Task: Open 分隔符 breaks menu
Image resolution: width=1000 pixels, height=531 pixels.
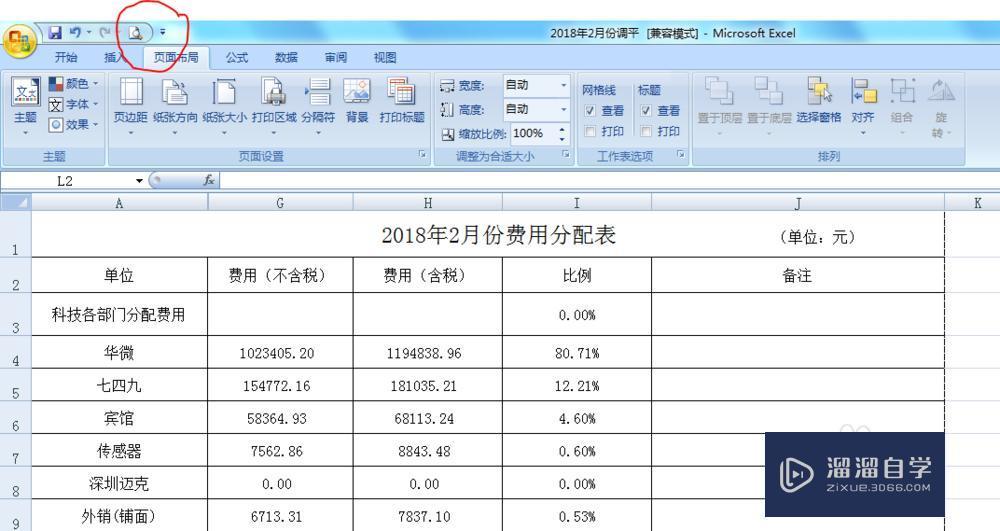Action: pos(318,106)
